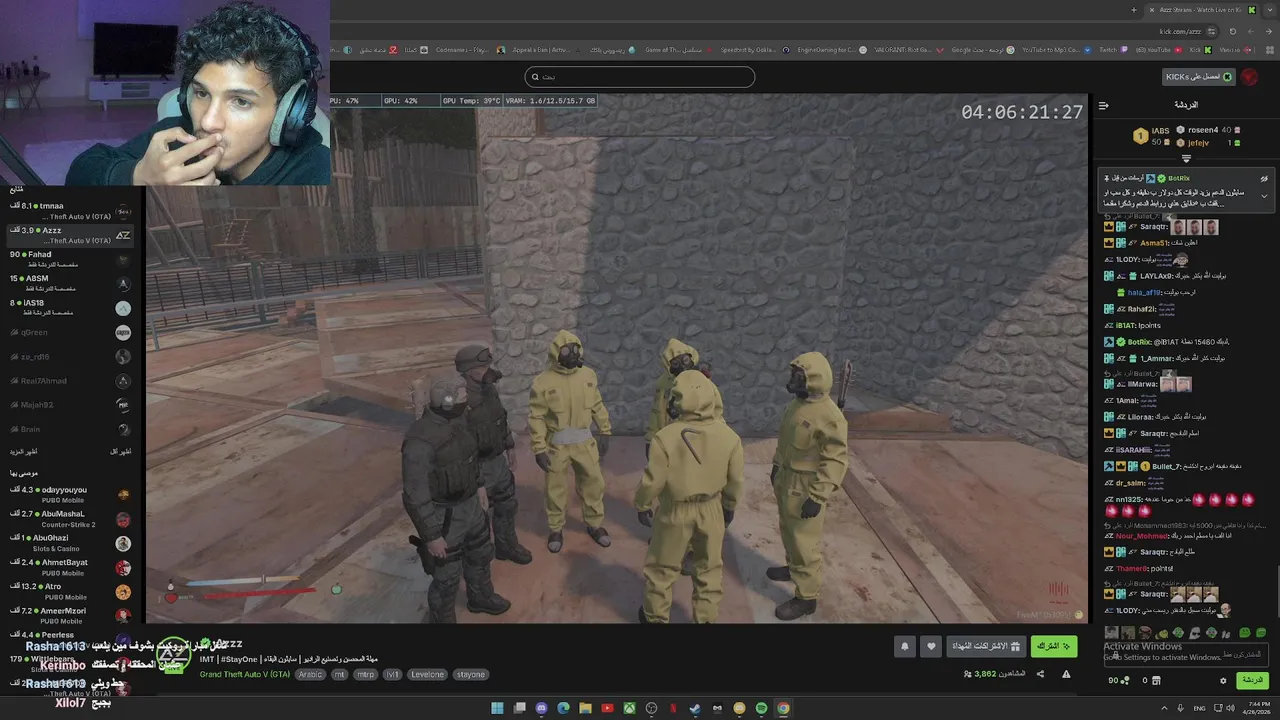Open Fahad channel in sidebar
This screenshot has height=720, width=1280.
click(70, 259)
